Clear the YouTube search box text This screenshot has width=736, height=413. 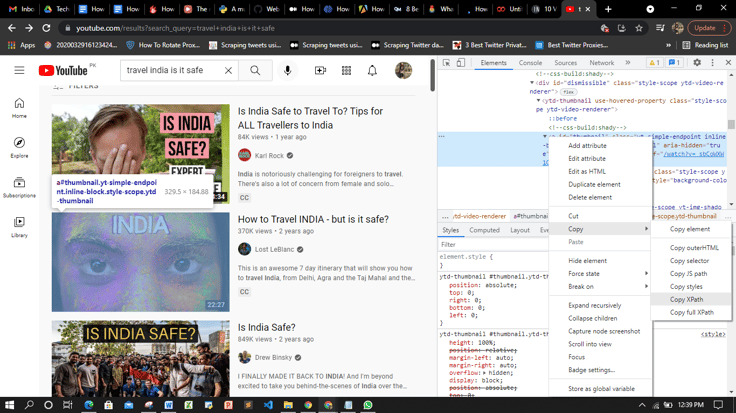[228, 70]
